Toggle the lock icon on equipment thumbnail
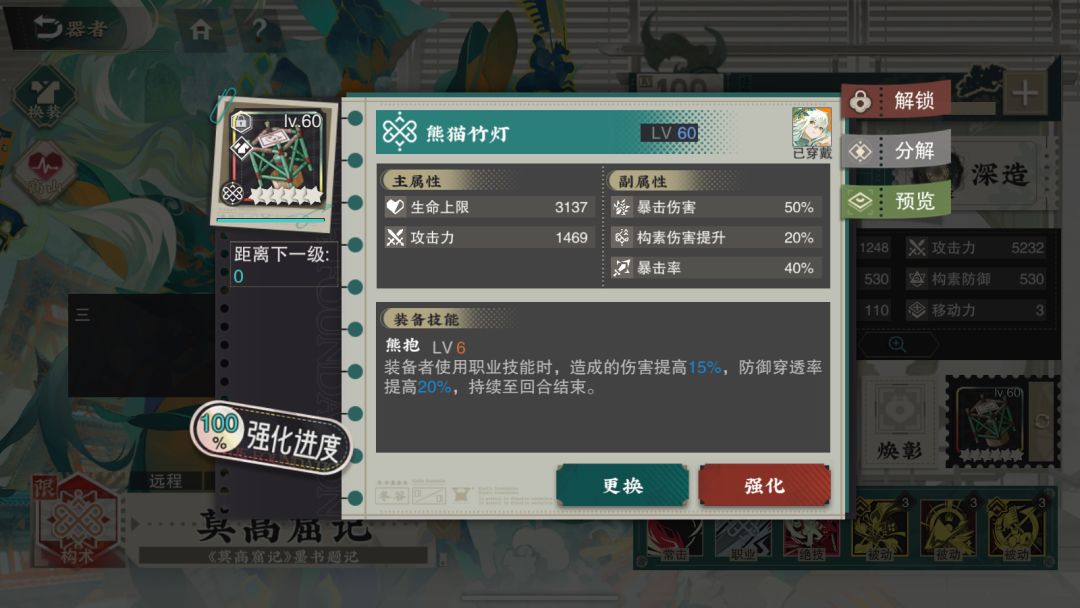1080x608 pixels. (241, 123)
